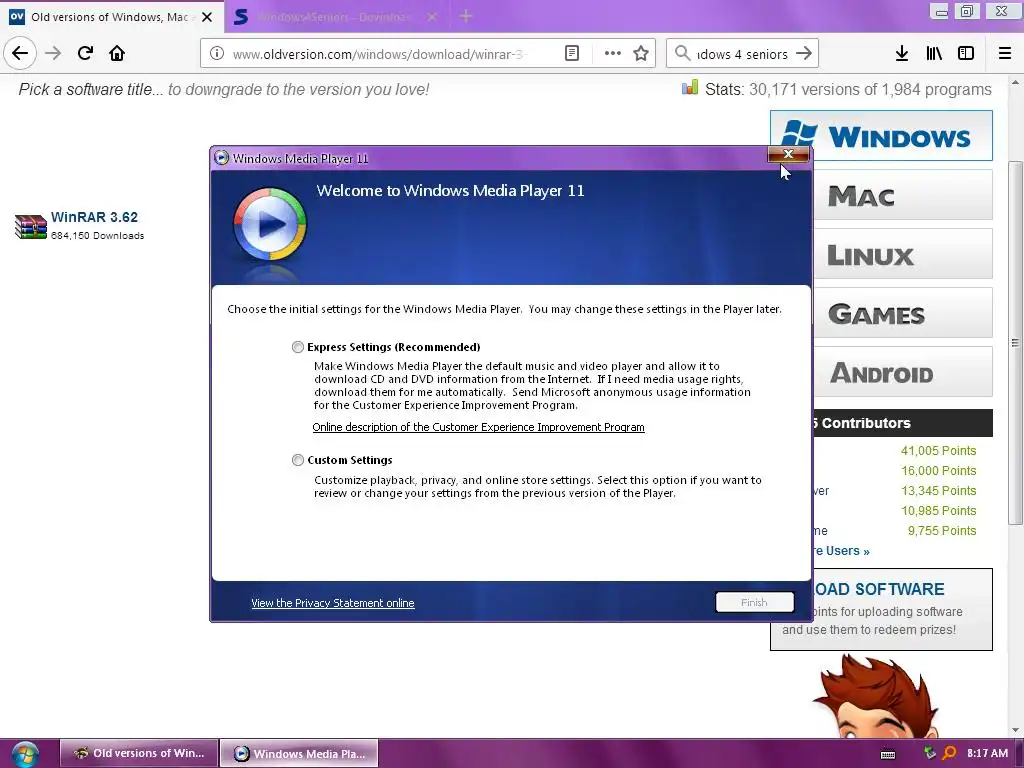Click the page vertical scrollbar thumb
Screen dimensions: 1024x768
pyautogui.click(x=1015, y=342)
